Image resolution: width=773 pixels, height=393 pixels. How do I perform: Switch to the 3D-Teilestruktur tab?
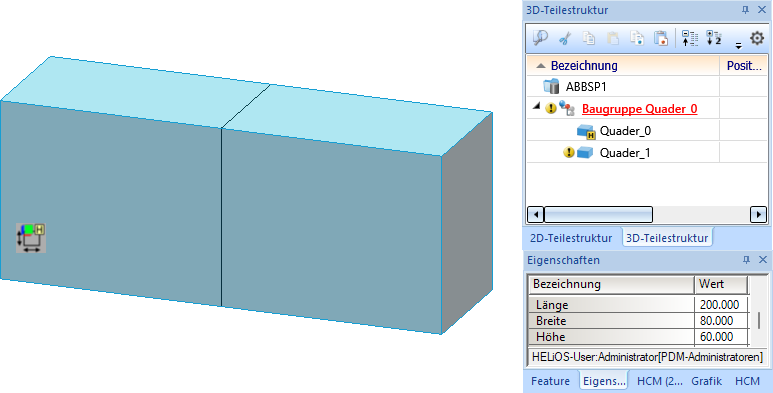(667, 238)
